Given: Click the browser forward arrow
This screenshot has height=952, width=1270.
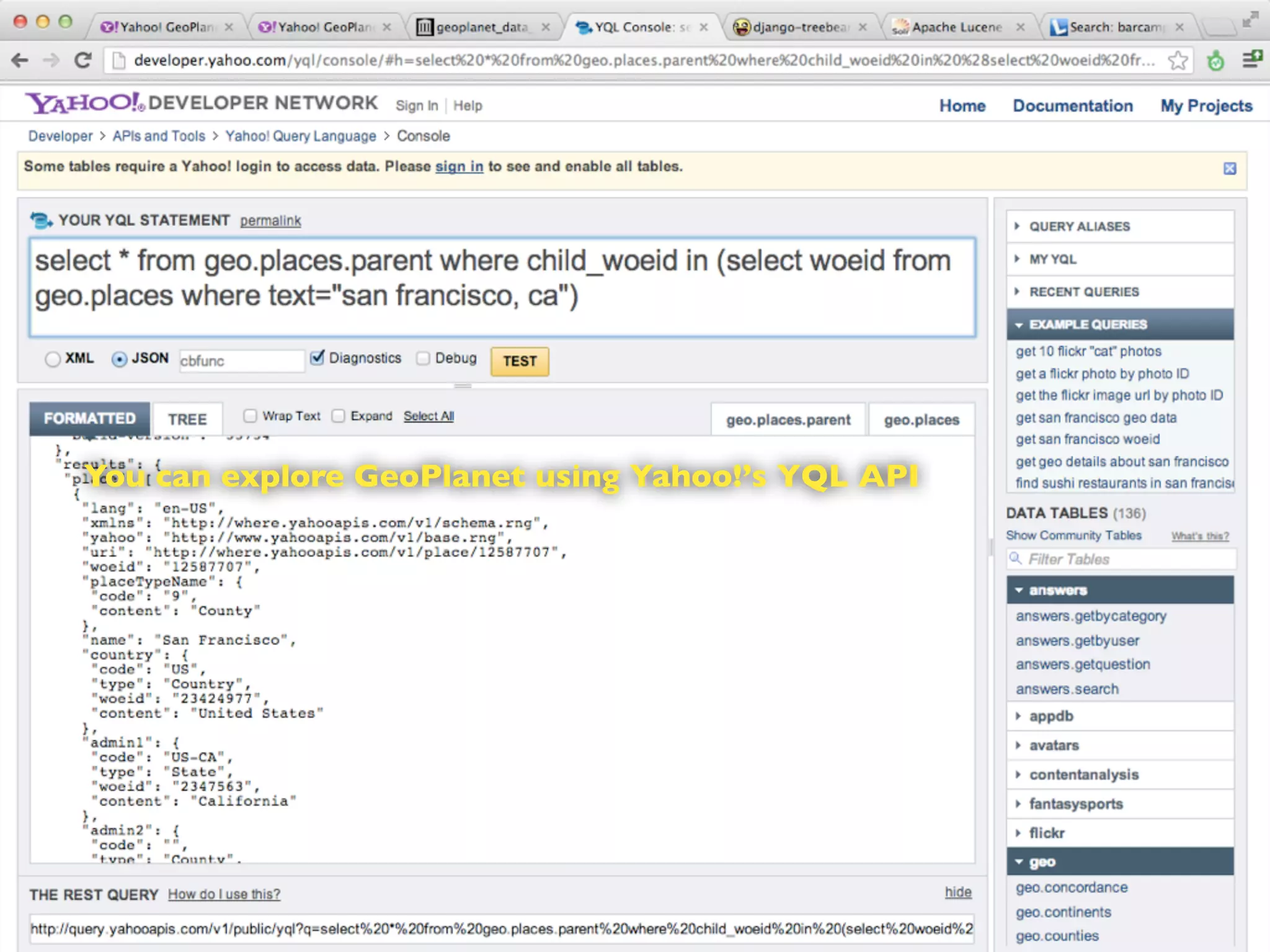Looking at the screenshot, I should coord(51,60).
